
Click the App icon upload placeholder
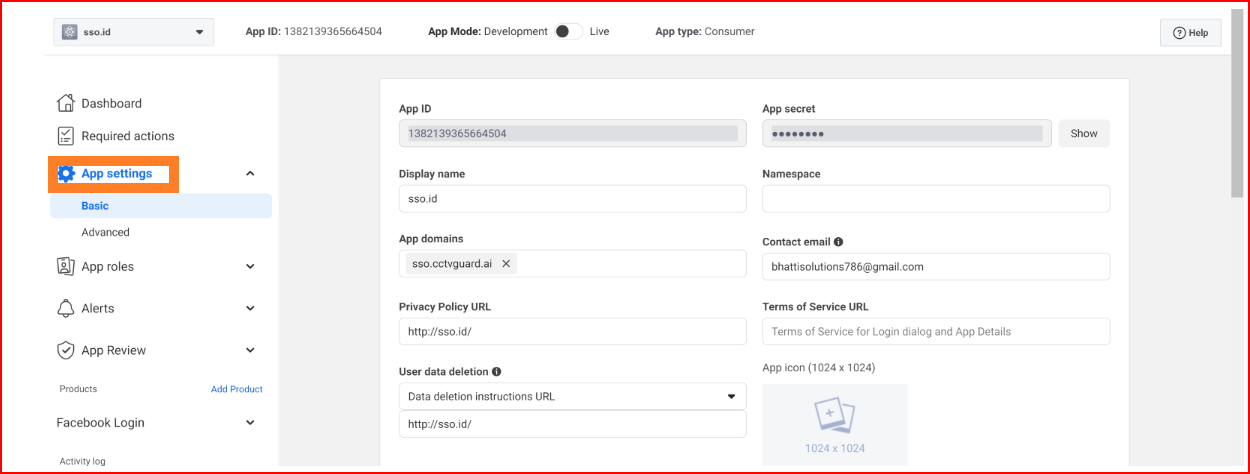tap(835, 425)
